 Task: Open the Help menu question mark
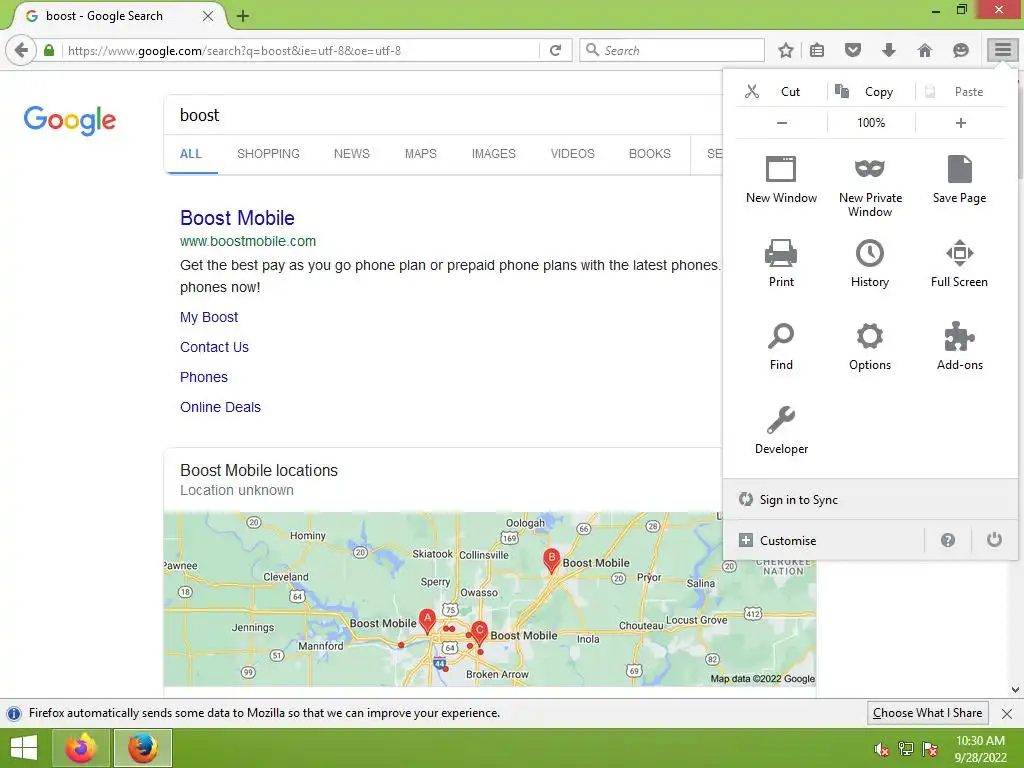pyautogui.click(x=948, y=540)
